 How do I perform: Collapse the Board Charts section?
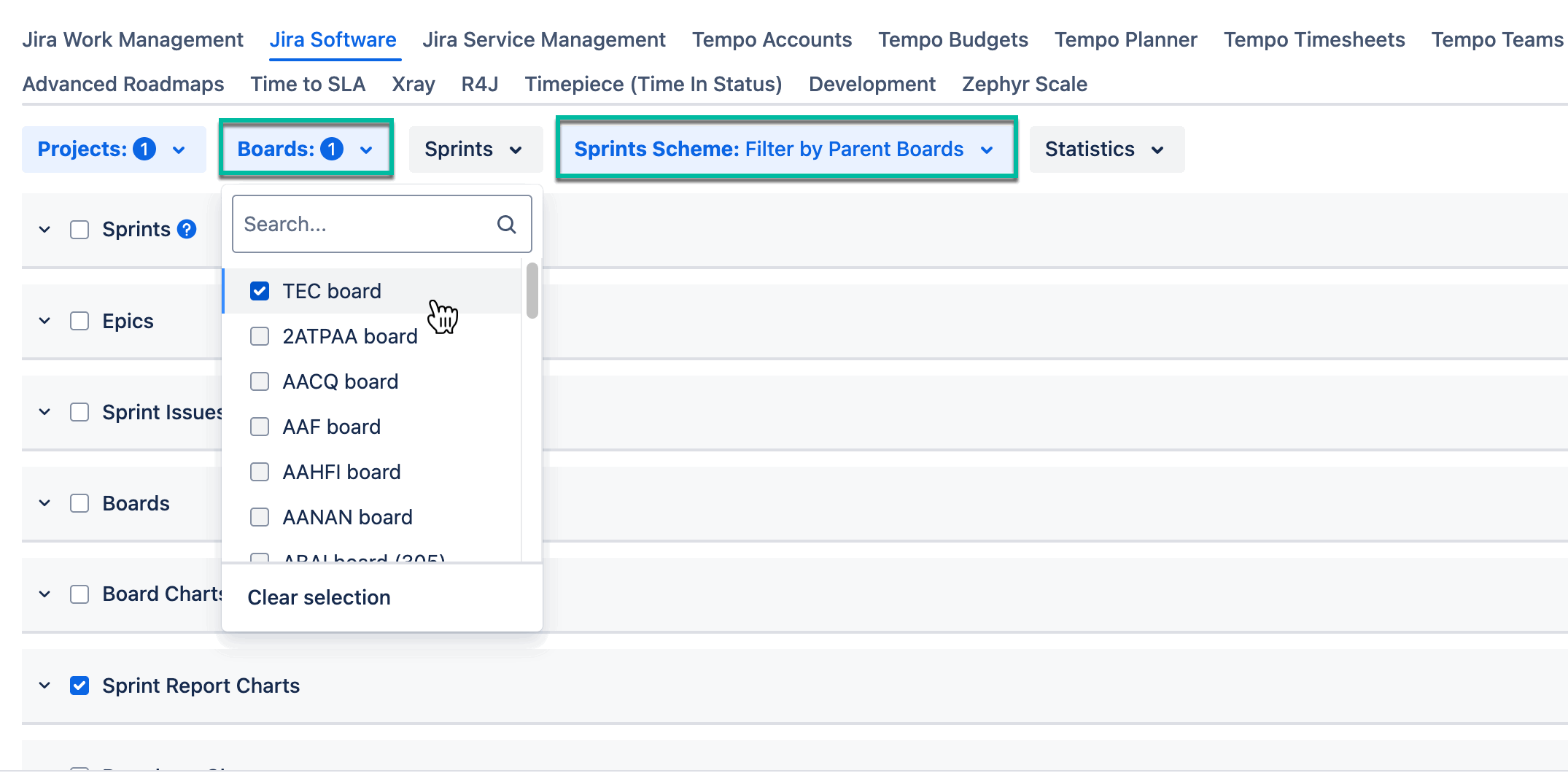[44, 594]
